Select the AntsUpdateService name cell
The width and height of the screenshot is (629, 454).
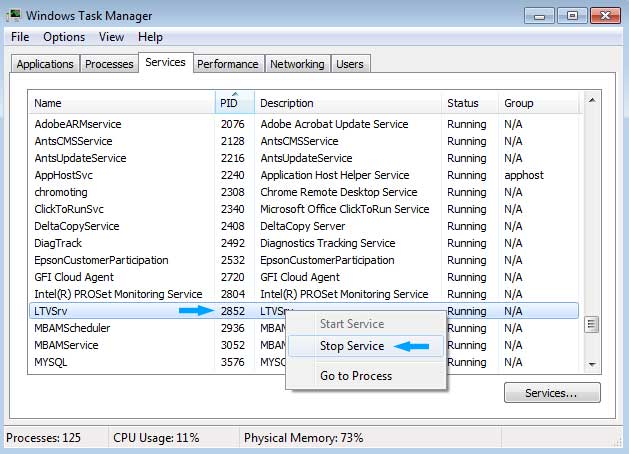point(80,158)
